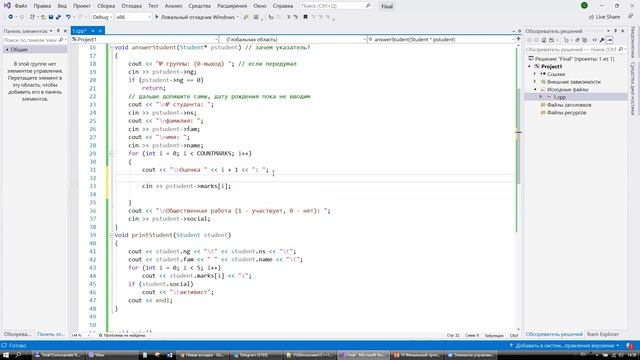The height and width of the screenshot is (360, 640).
Task: Expand the Внешние зависимости node
Action: tap(535, 82)
